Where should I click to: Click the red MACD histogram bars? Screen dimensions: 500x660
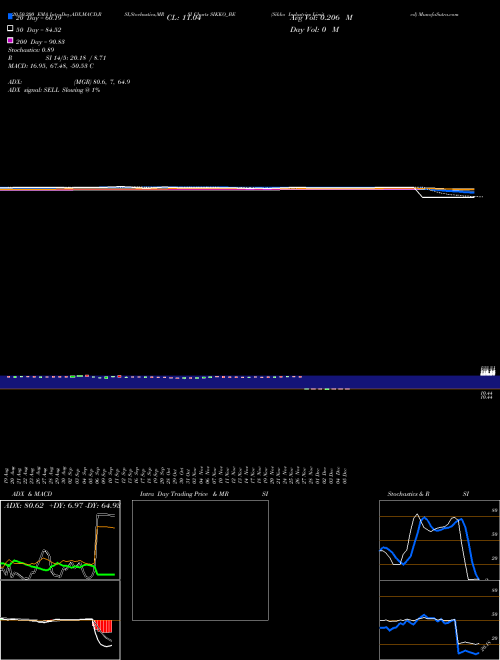(x=104, y=626)
